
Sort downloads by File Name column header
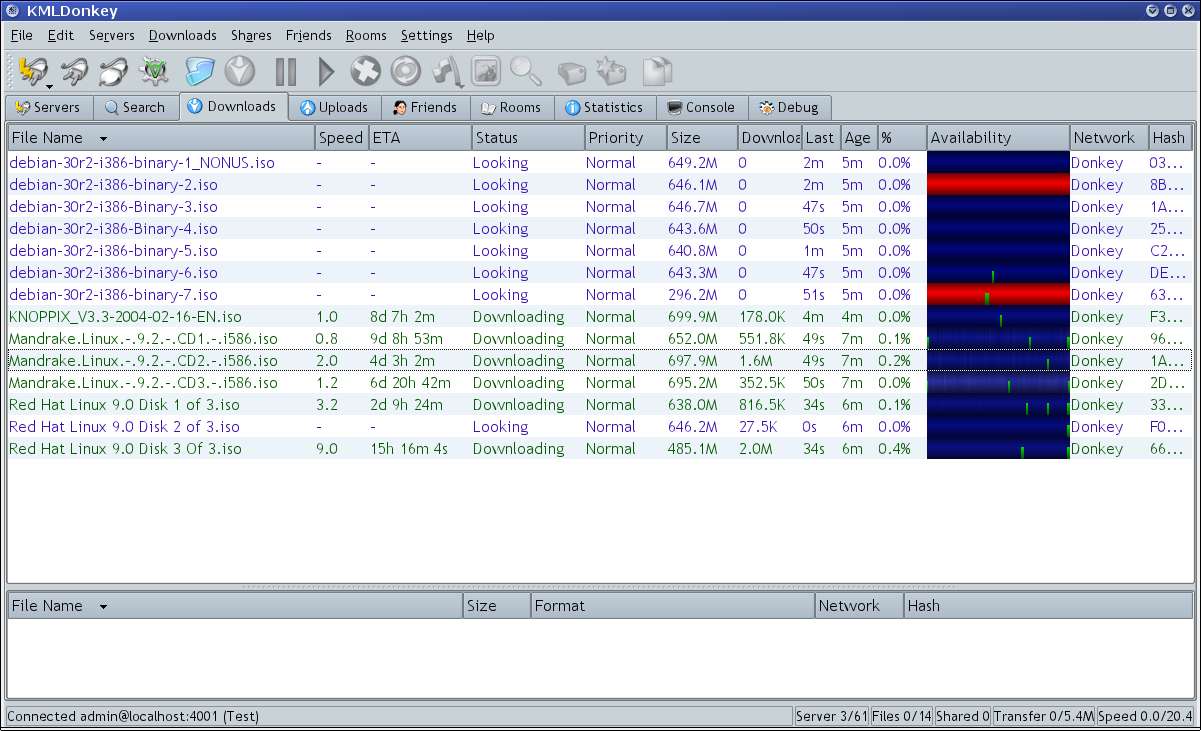click(x=161, y=138)
